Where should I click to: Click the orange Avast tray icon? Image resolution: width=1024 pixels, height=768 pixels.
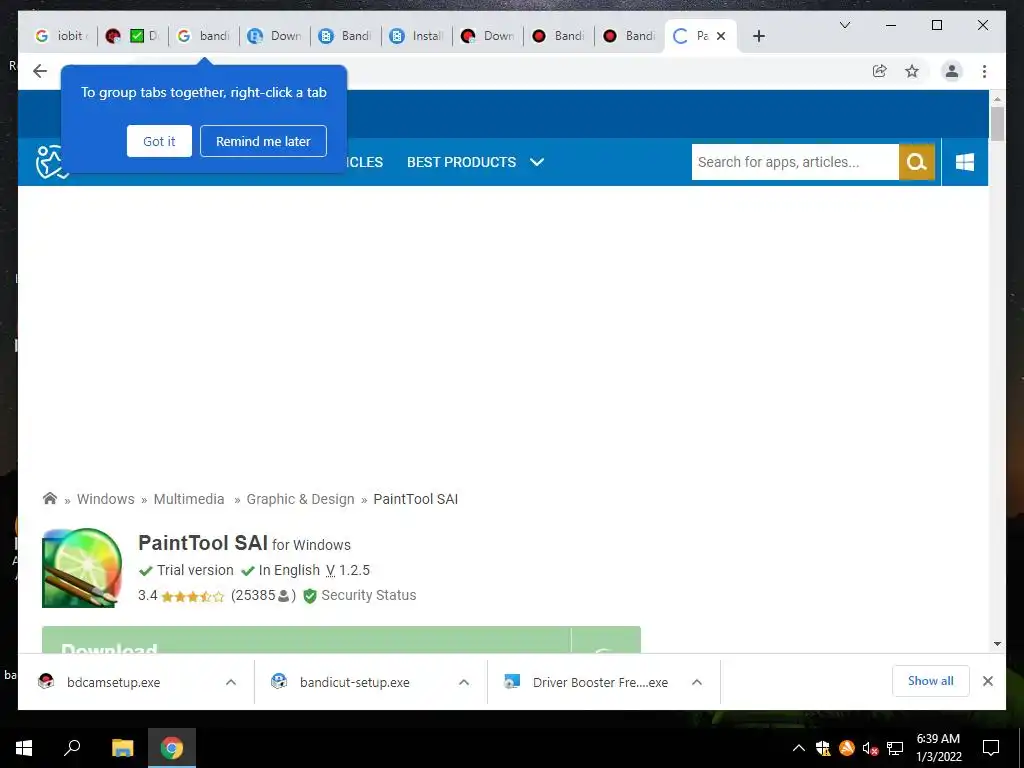(846, 748)
